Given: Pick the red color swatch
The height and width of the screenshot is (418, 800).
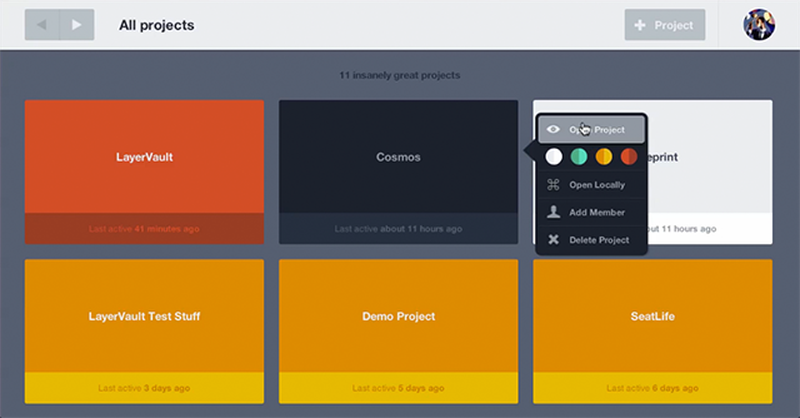Looking at the screenshot, I should 629,157.
